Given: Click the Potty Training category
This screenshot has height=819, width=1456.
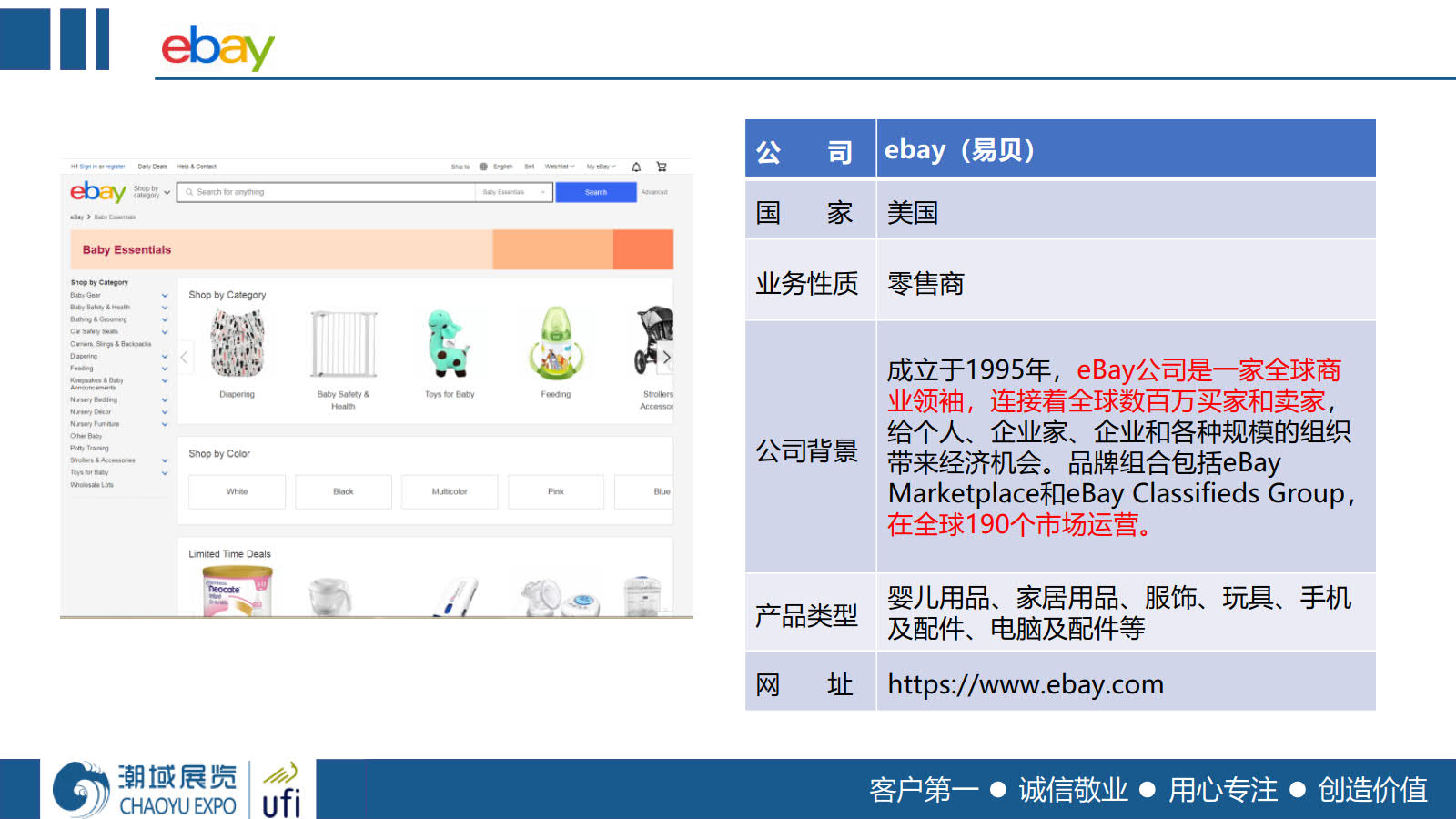Looking at the screenshot, I should tap(89, 448).
